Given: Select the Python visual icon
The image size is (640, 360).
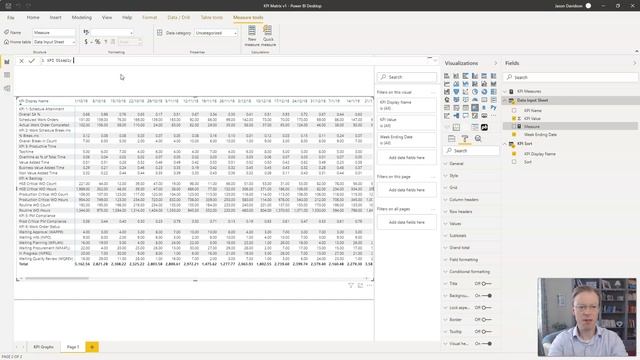Looking at the screenshot, I should (x=493, y=108).
